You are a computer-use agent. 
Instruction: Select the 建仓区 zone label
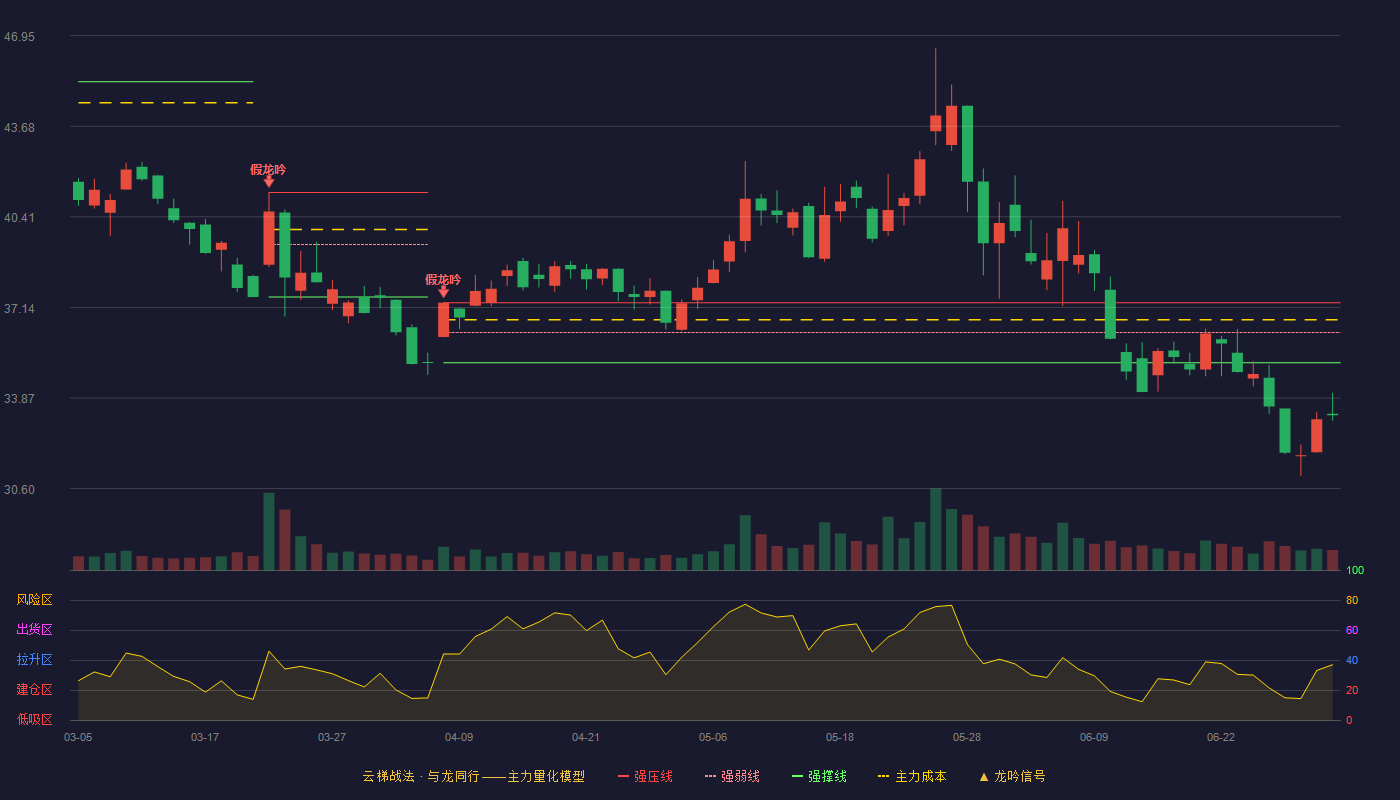tap(34, 690)
